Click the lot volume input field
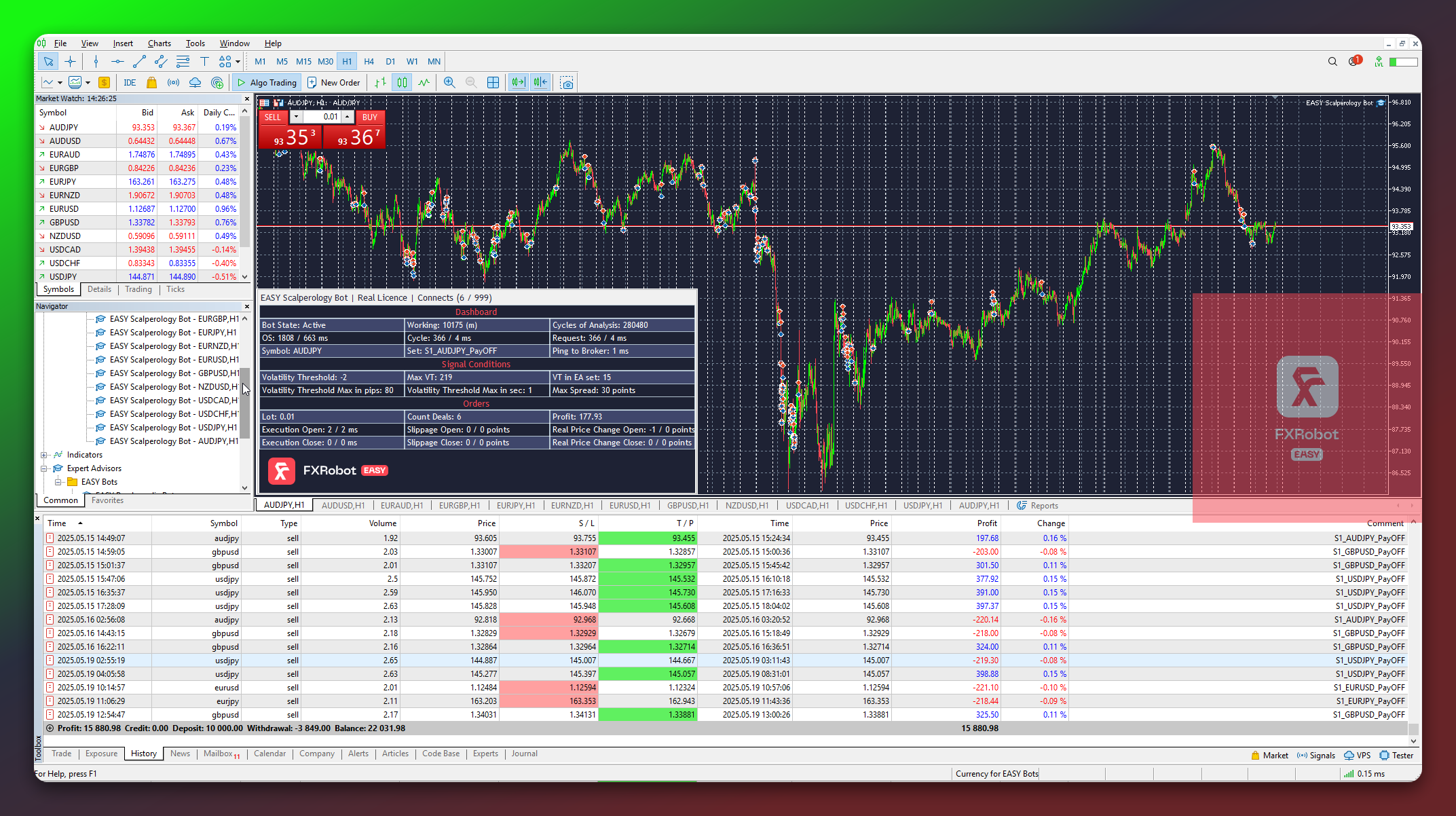 (322, 117)
